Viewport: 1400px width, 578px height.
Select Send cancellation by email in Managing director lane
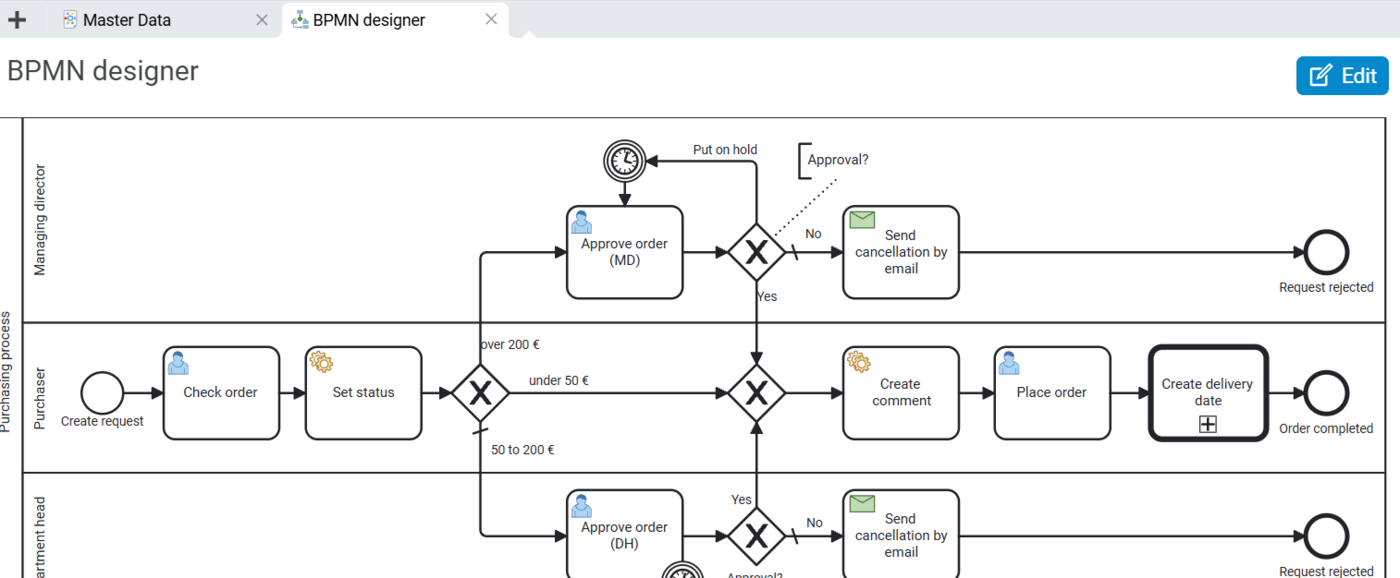coord(901,252)
